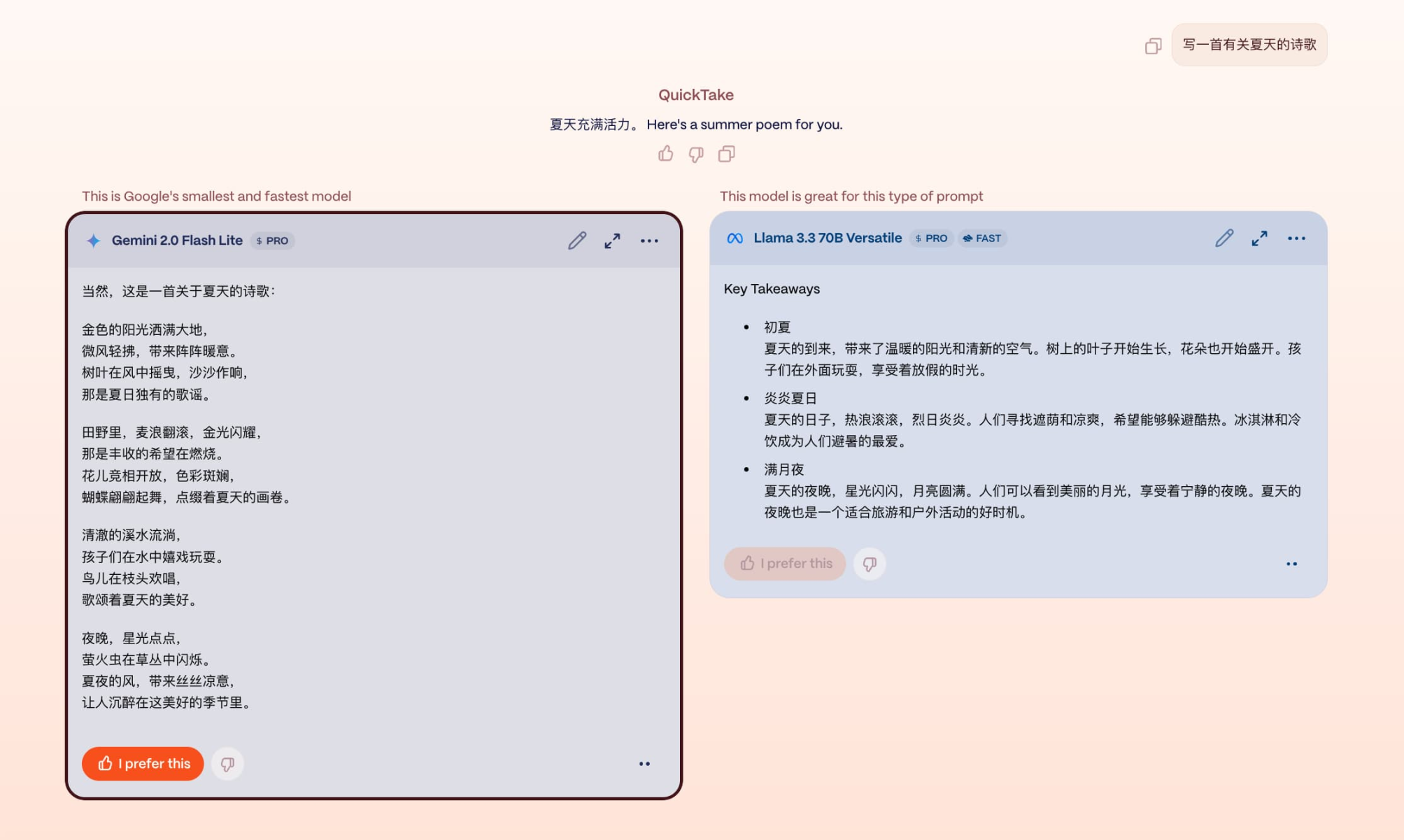This screenshot has width=1404, height=840.
Task: Click I prefer this on Gemini response
Action: 143,763
